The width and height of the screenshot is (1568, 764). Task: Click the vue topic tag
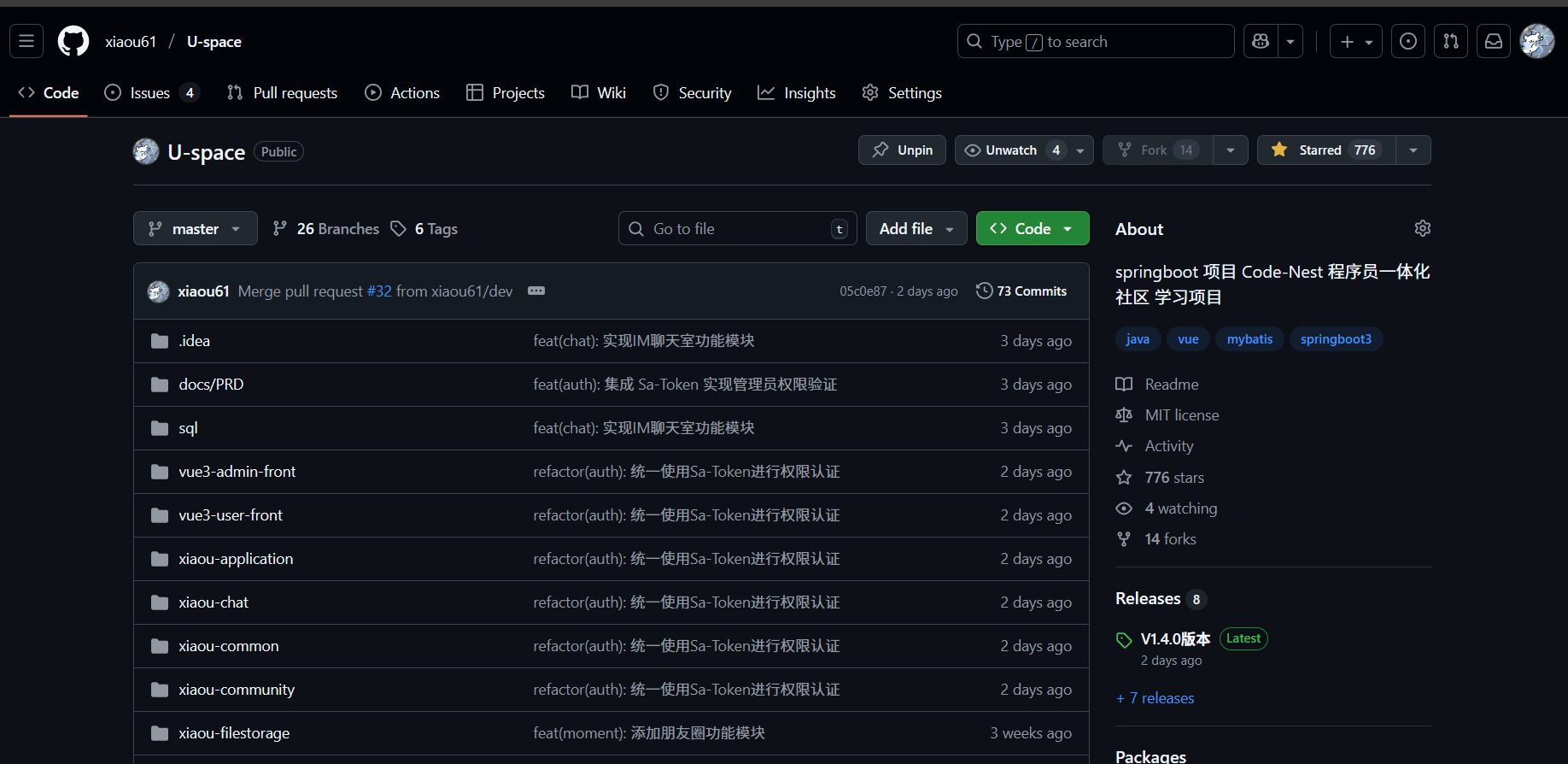click(1188, 339)
